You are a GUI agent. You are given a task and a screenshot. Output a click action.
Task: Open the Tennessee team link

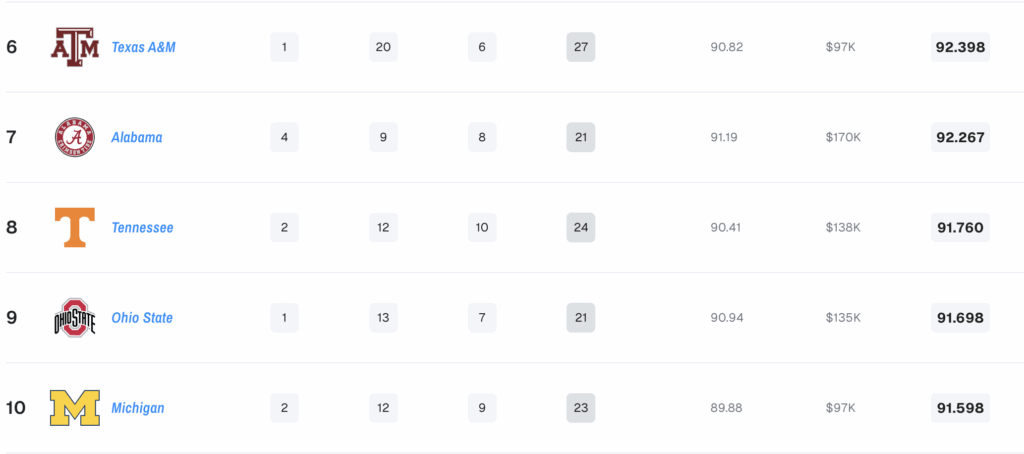[142, 227]
